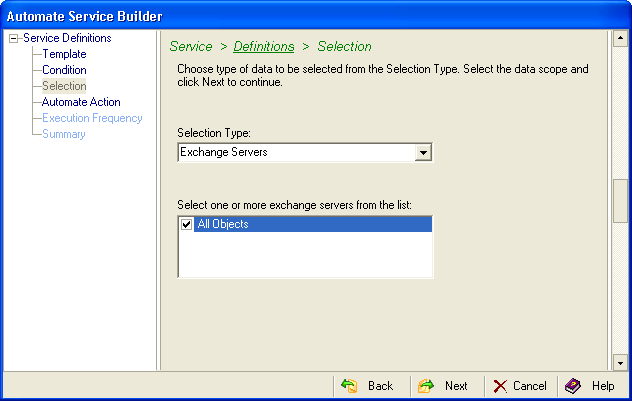Screen dimensions: 632x401
Task: Click the Help button label
Action: (x=603, y=386)
